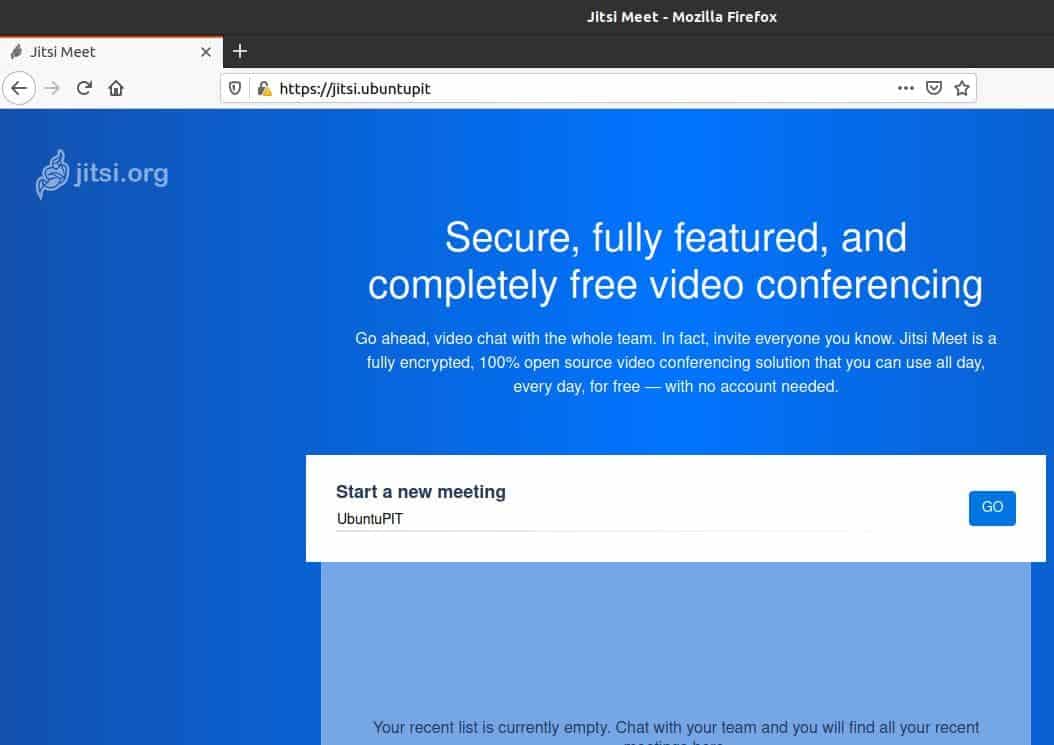Close the Jitsi Meet tab
This screenshot has height=745, width=1054.
coord(206,52)
